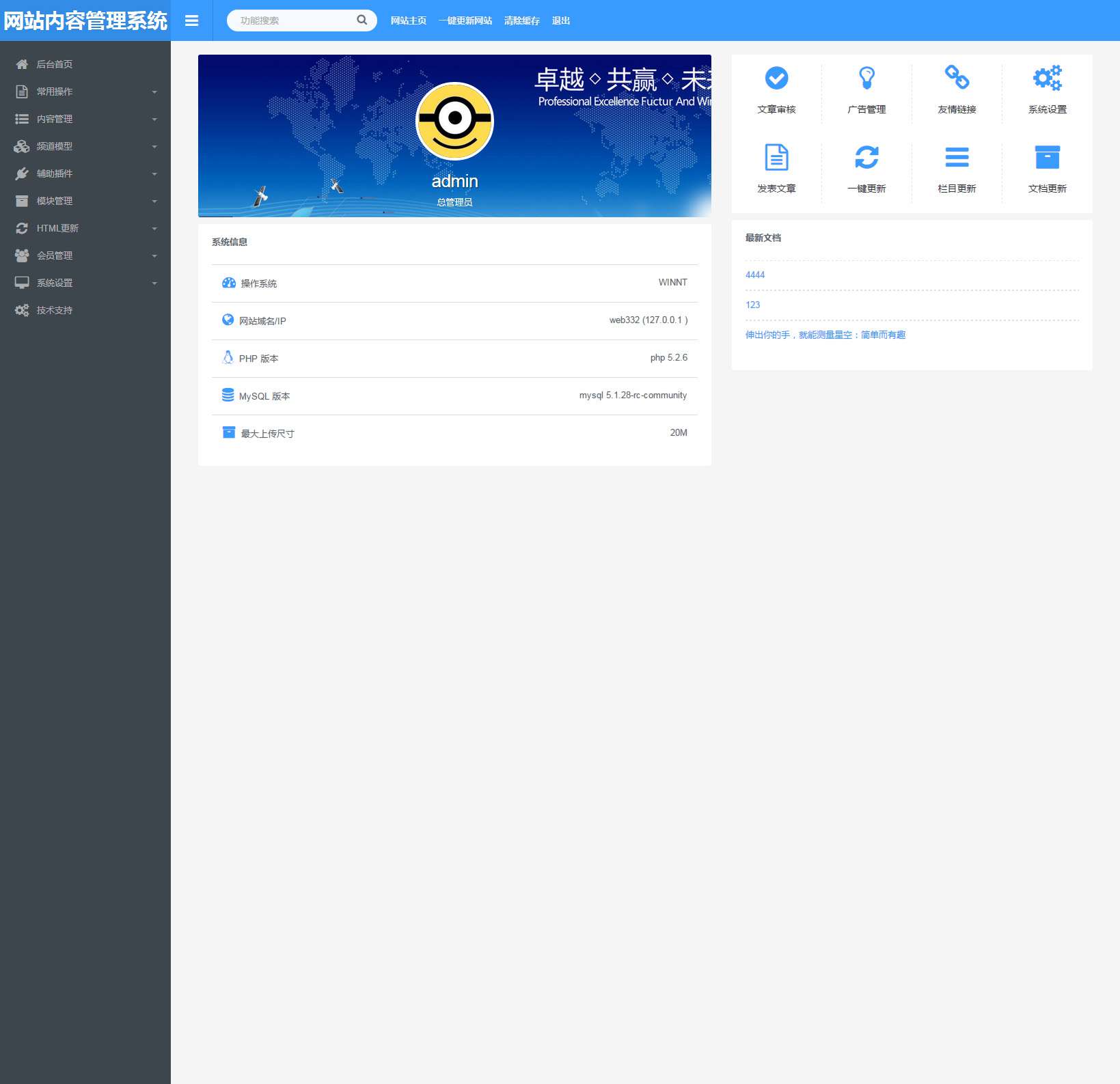Expand the 常用操作 sidebar menu
This screenshot has width=1120, height=1084.
point(85,92)
